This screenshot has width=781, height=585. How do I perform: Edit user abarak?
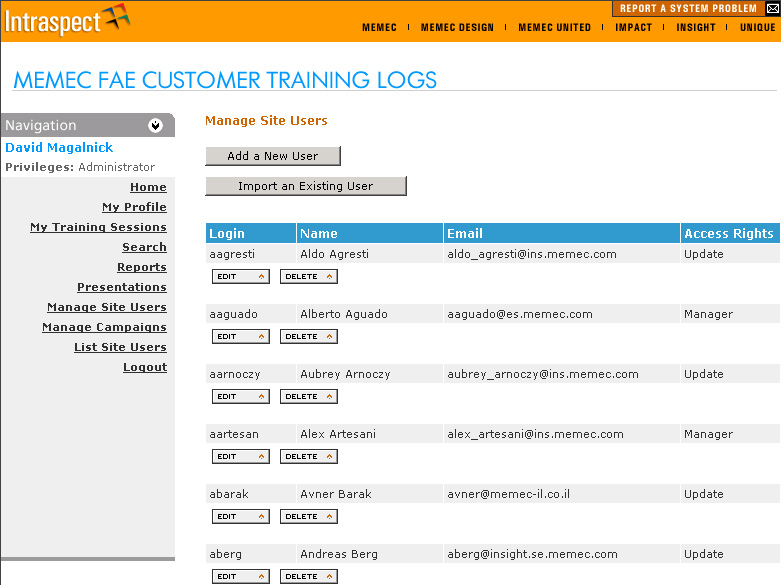pyautogui.click(x=241, y=516)
